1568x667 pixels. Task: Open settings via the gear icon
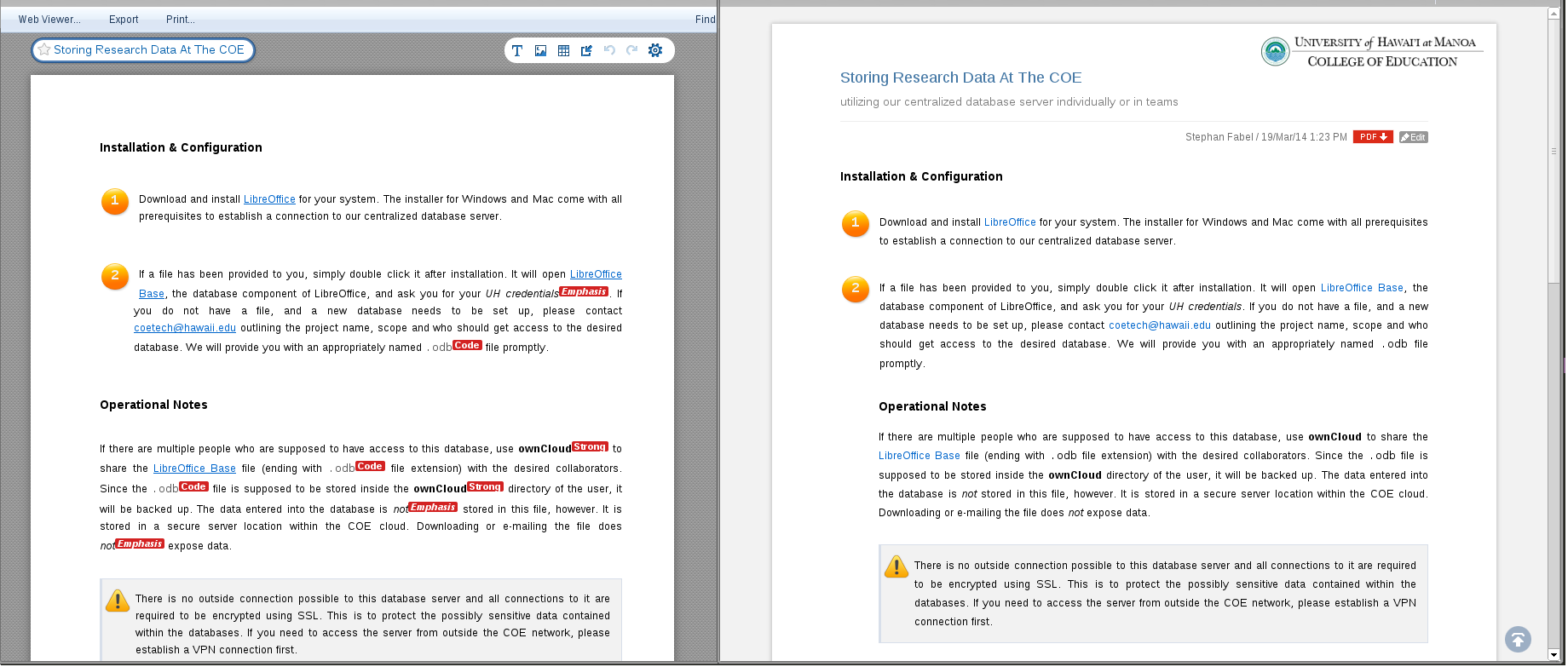click(655, 50)
